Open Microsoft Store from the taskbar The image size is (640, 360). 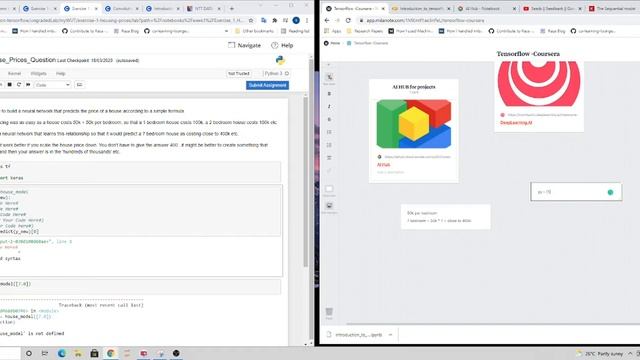(x=94, y=353)
